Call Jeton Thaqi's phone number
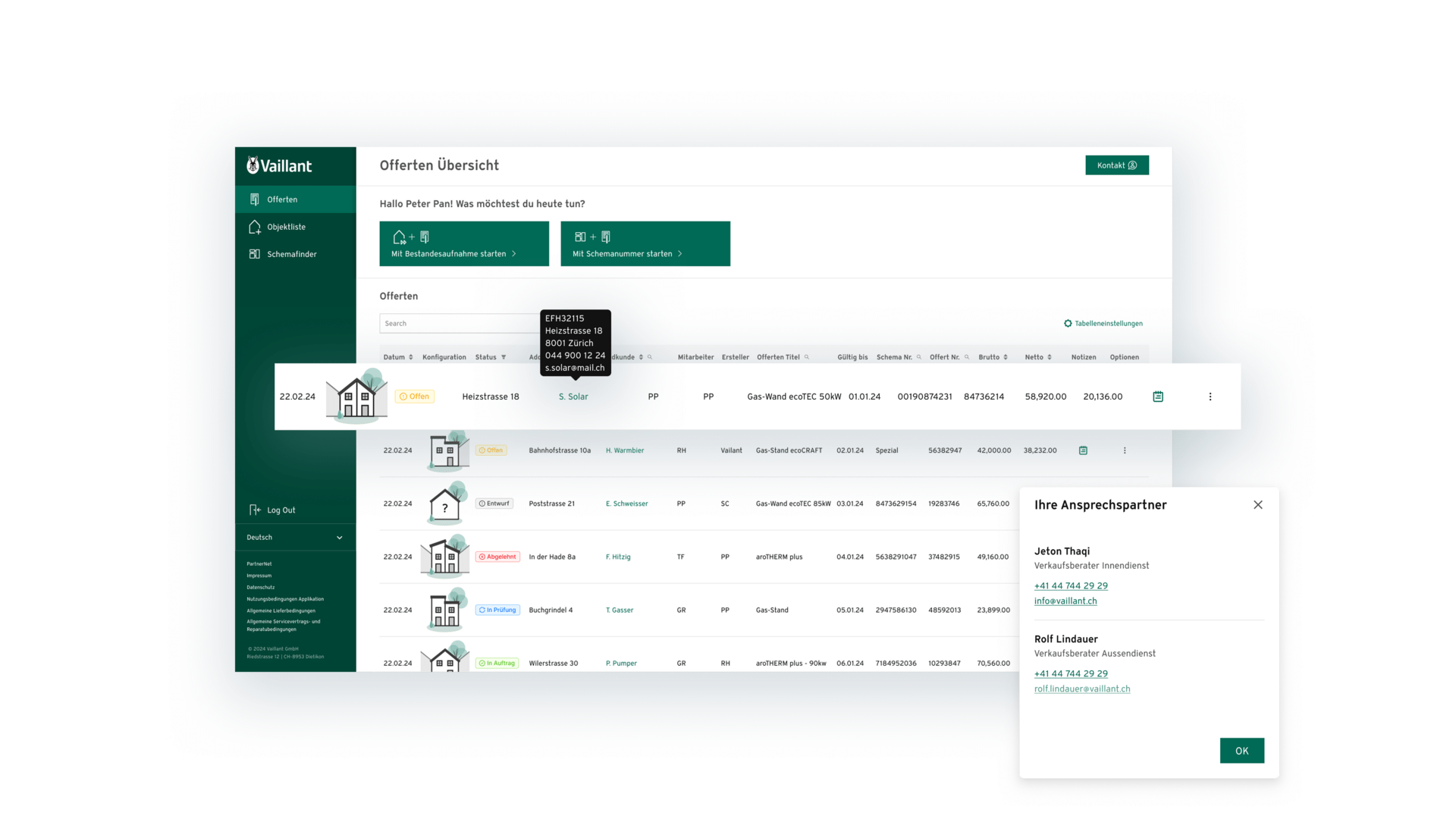 pos(1071,586)
